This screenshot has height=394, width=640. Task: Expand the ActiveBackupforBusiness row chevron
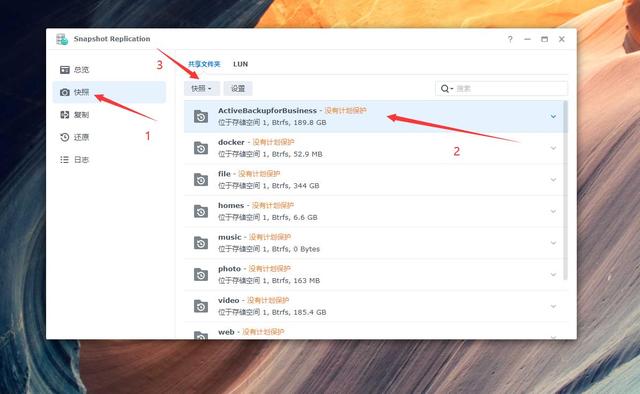pos(553,117)
